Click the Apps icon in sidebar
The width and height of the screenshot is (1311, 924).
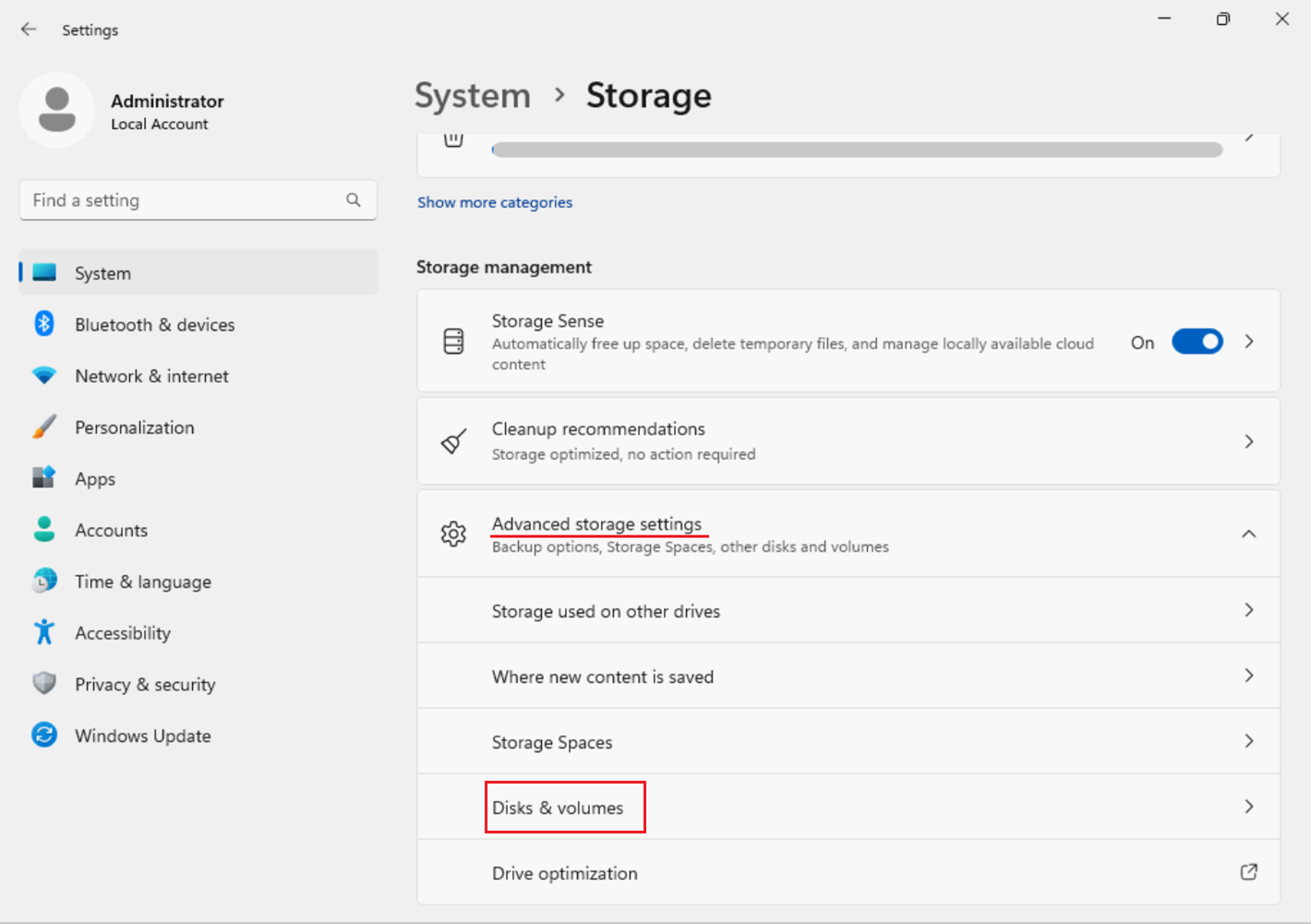[x=44, y=477]
